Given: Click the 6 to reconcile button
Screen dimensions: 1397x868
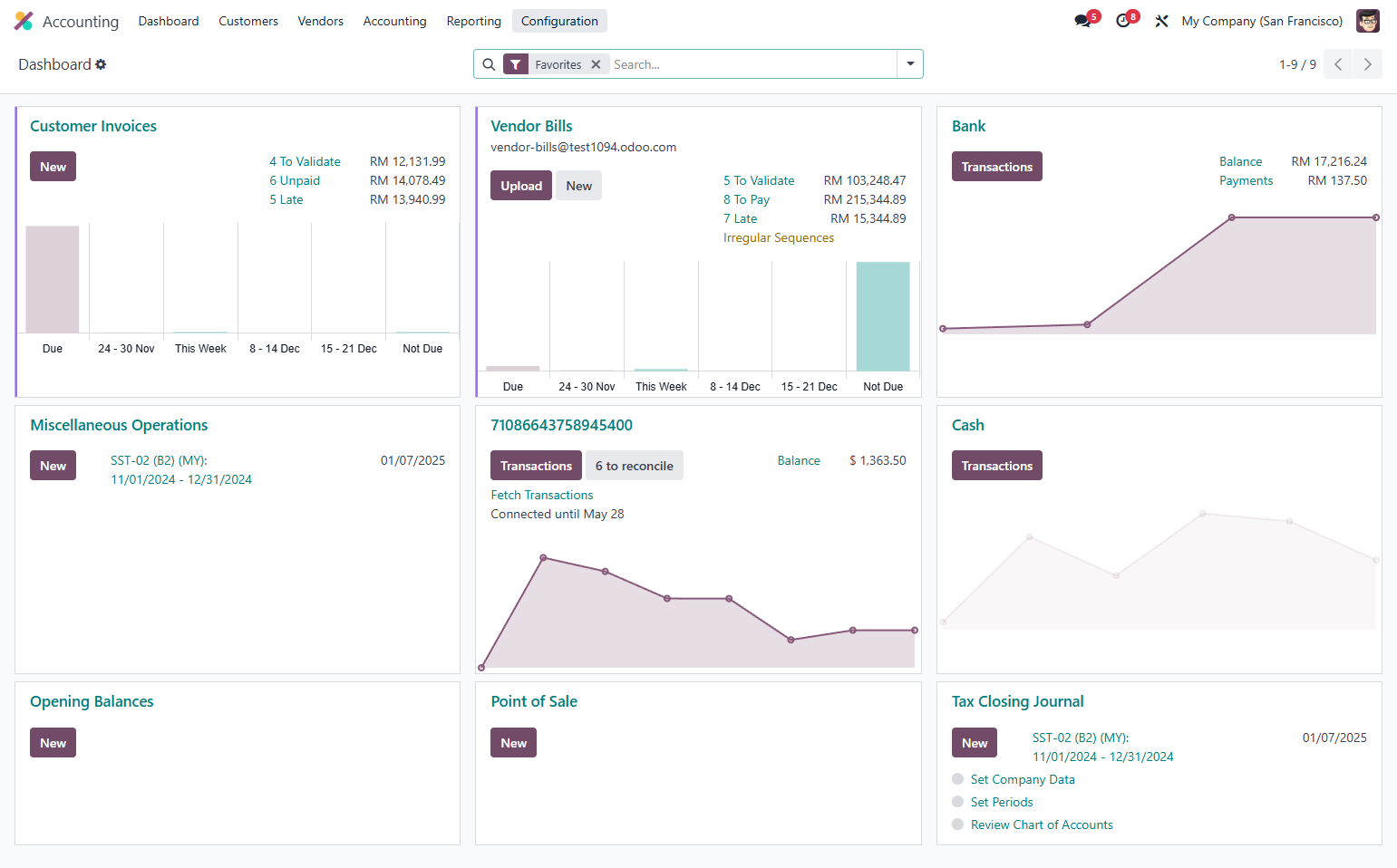Looking at the screenshot, I should 635,466.
